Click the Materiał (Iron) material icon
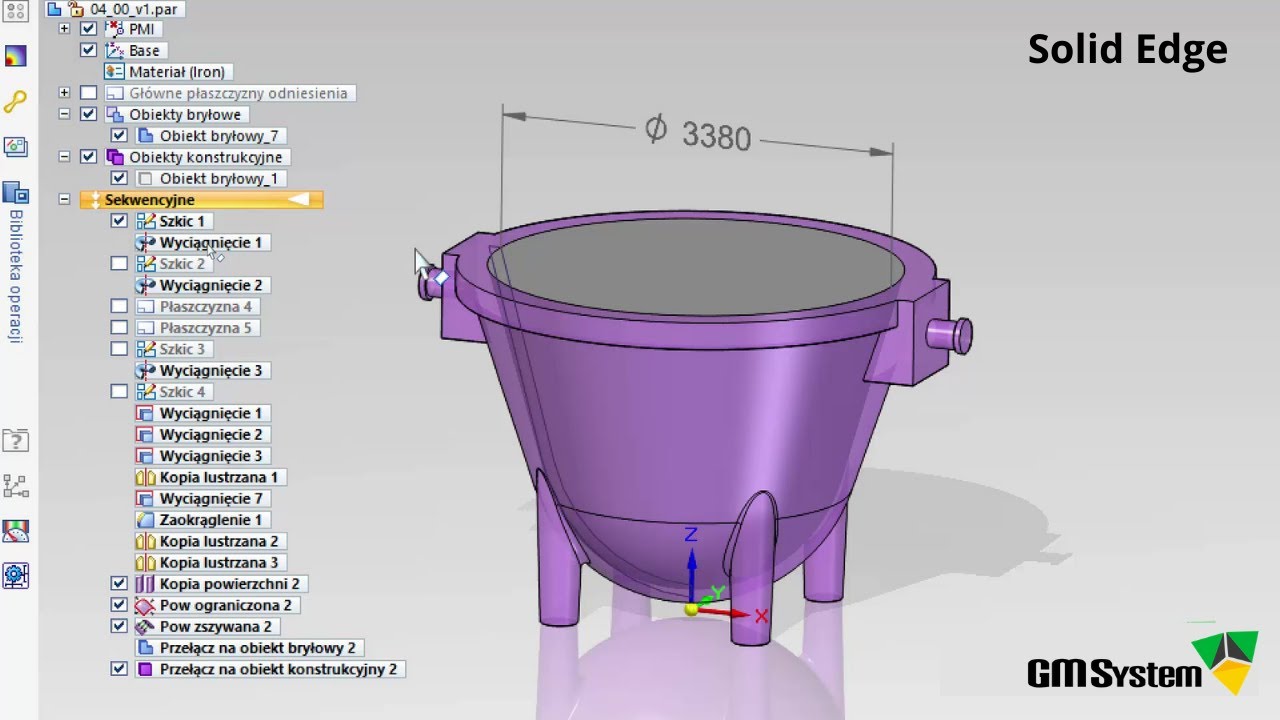The height and width of the screenshot is (720, 1280). point(114,72)
